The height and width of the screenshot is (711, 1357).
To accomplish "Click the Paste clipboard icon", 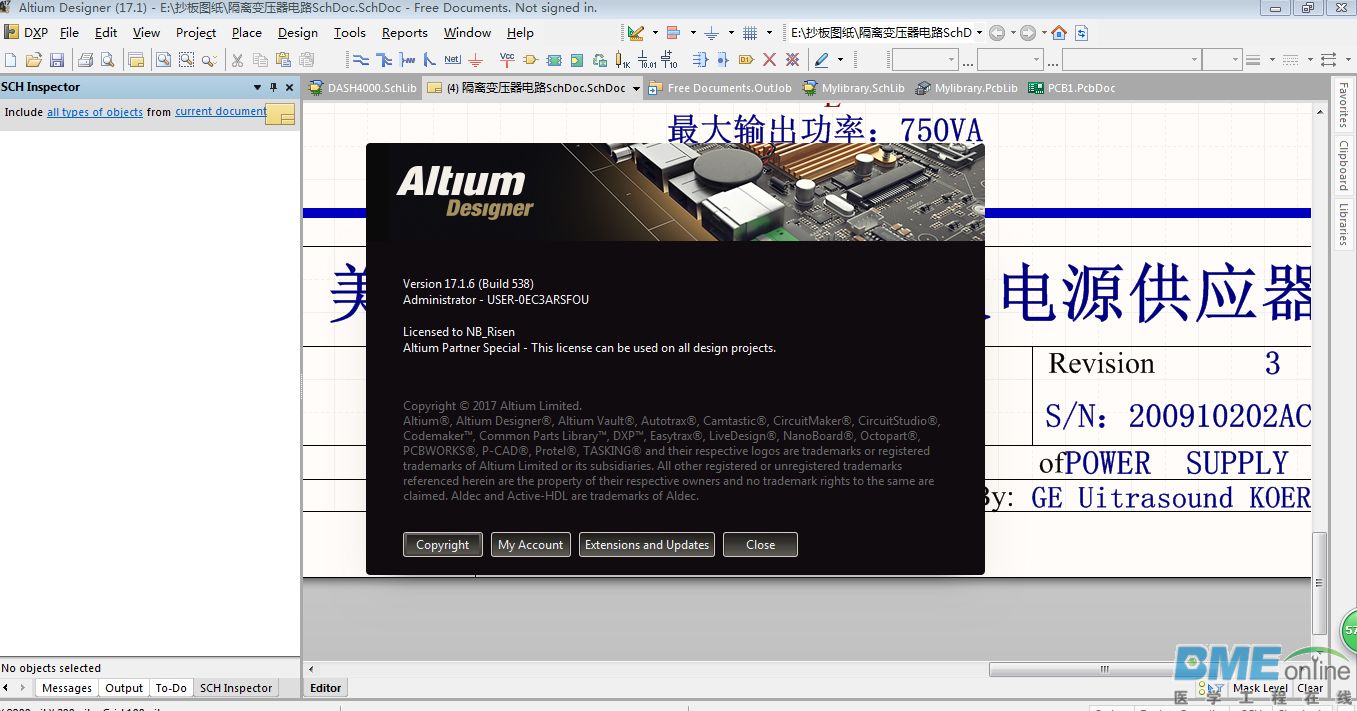I will (282, 60).
